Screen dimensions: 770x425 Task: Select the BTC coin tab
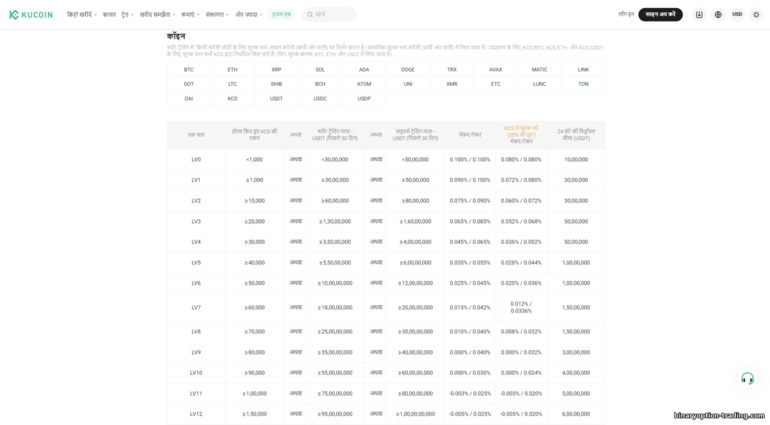tap(189, 70)
